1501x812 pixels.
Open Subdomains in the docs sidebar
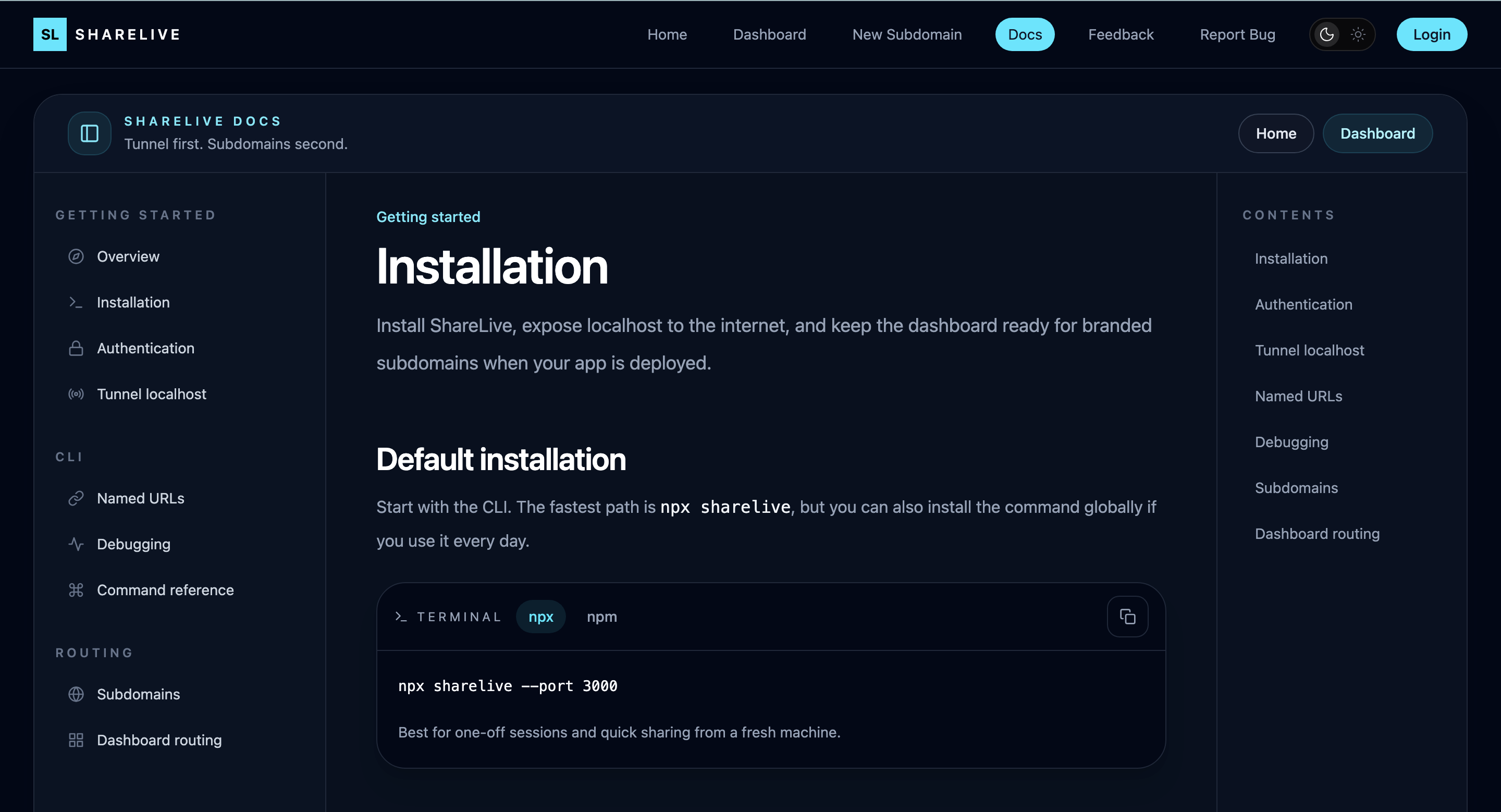179,694
